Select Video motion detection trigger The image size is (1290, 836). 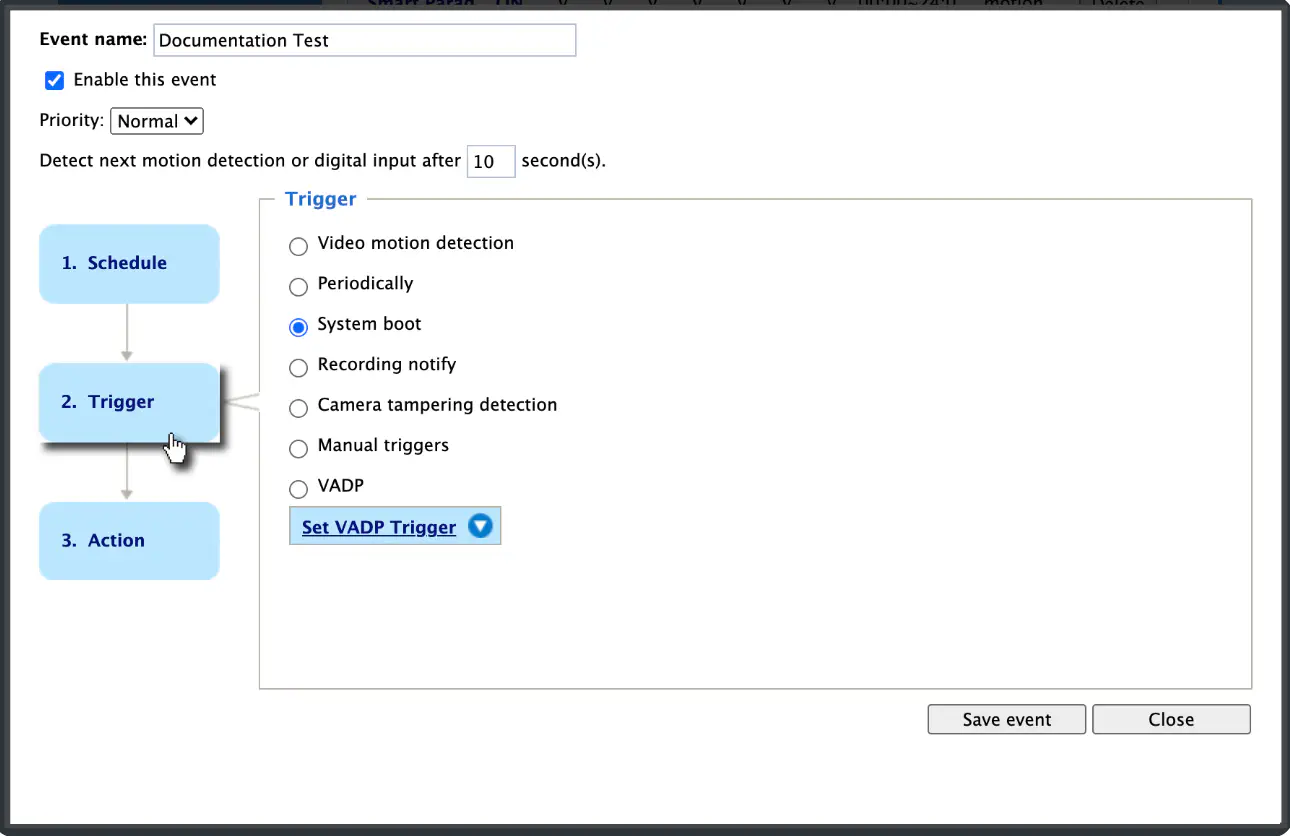(298, 246)
